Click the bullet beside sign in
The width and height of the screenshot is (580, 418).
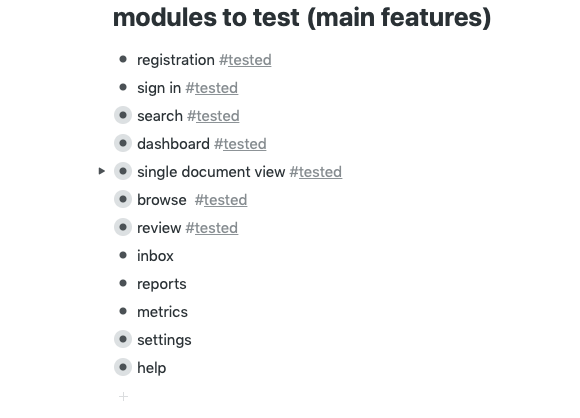123,87
